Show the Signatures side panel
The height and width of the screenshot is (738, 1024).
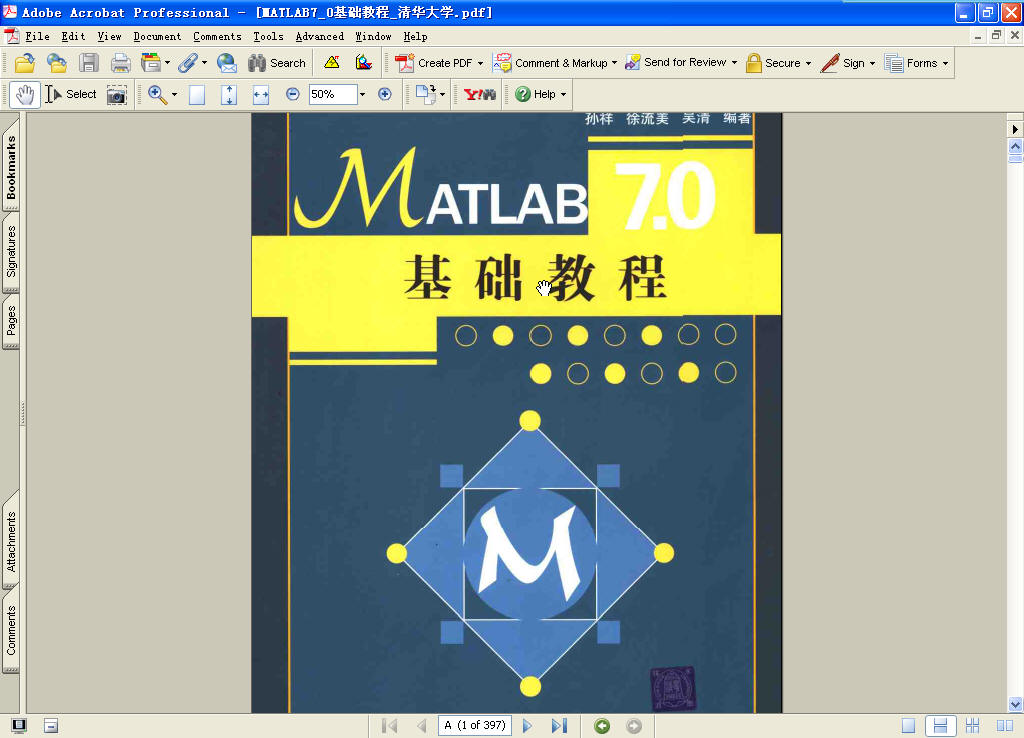coord(11,251)
